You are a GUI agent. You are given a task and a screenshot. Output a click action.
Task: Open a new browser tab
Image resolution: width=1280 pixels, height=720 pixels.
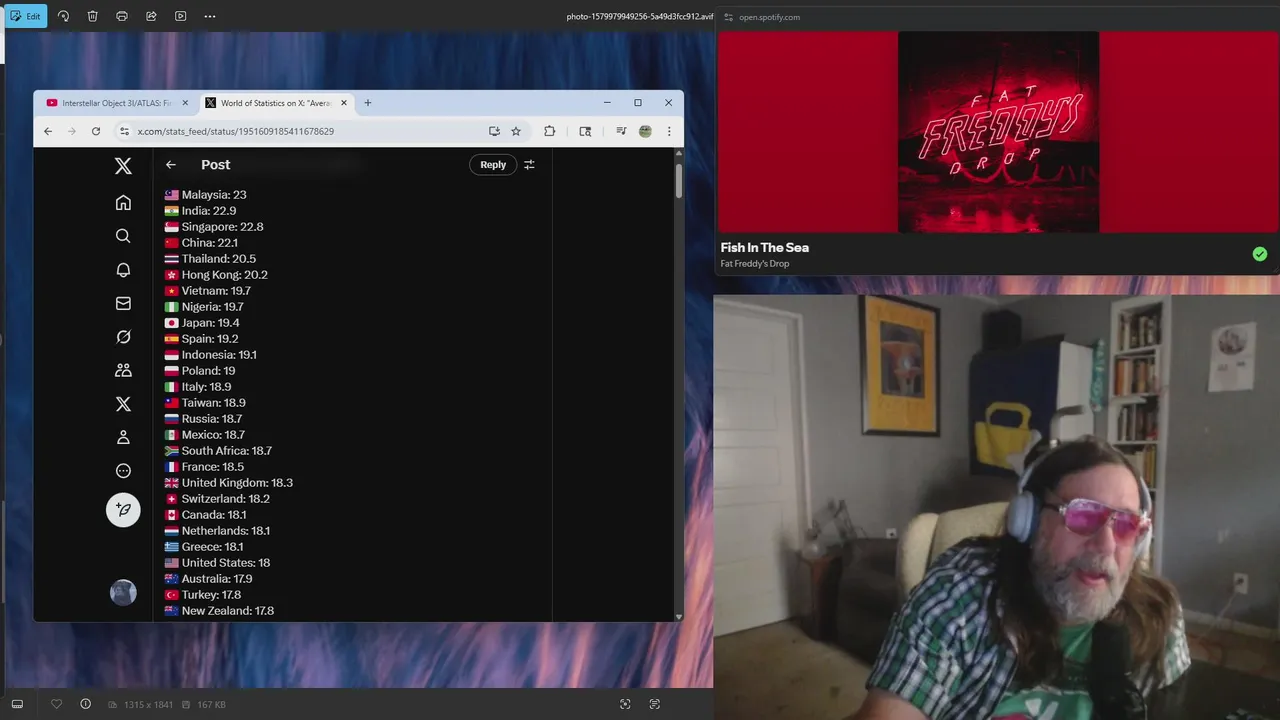[367, 103]
